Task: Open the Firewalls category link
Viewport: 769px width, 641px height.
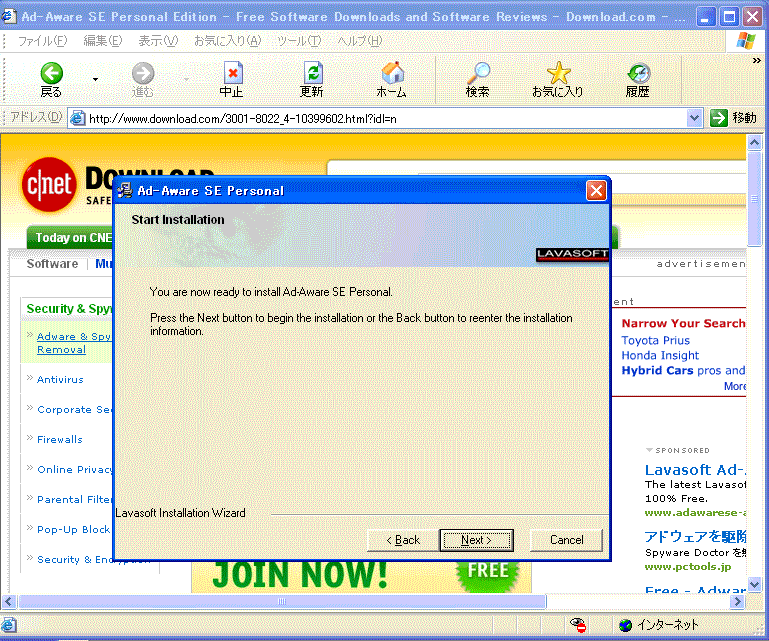Action: coord(60,439)
